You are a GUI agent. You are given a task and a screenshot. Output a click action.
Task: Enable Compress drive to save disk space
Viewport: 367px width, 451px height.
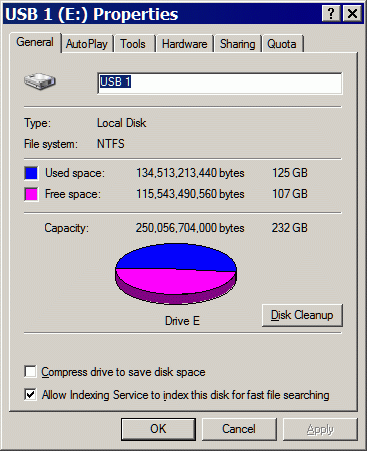30,371
